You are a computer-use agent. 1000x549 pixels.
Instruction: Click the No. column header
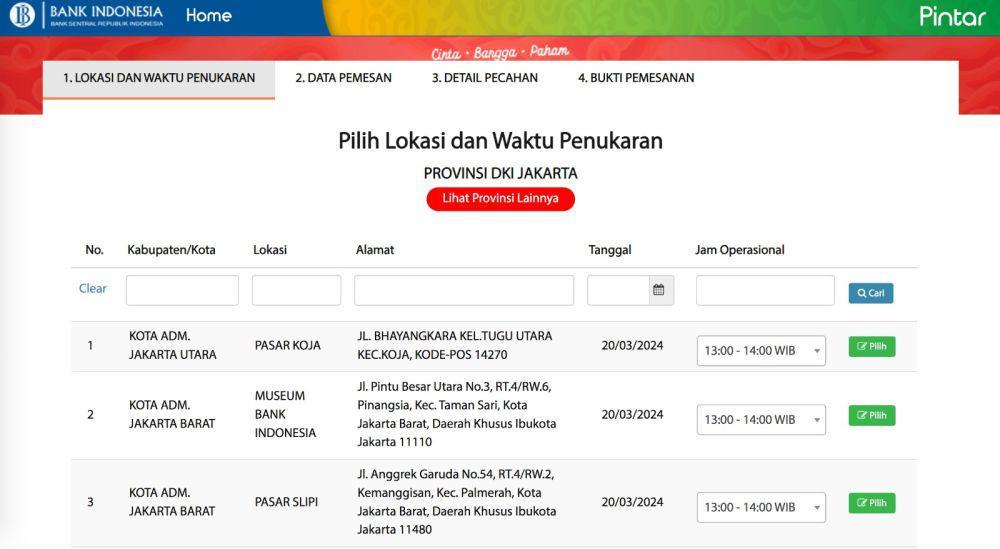pyautogui.click(x=94, y=250)
